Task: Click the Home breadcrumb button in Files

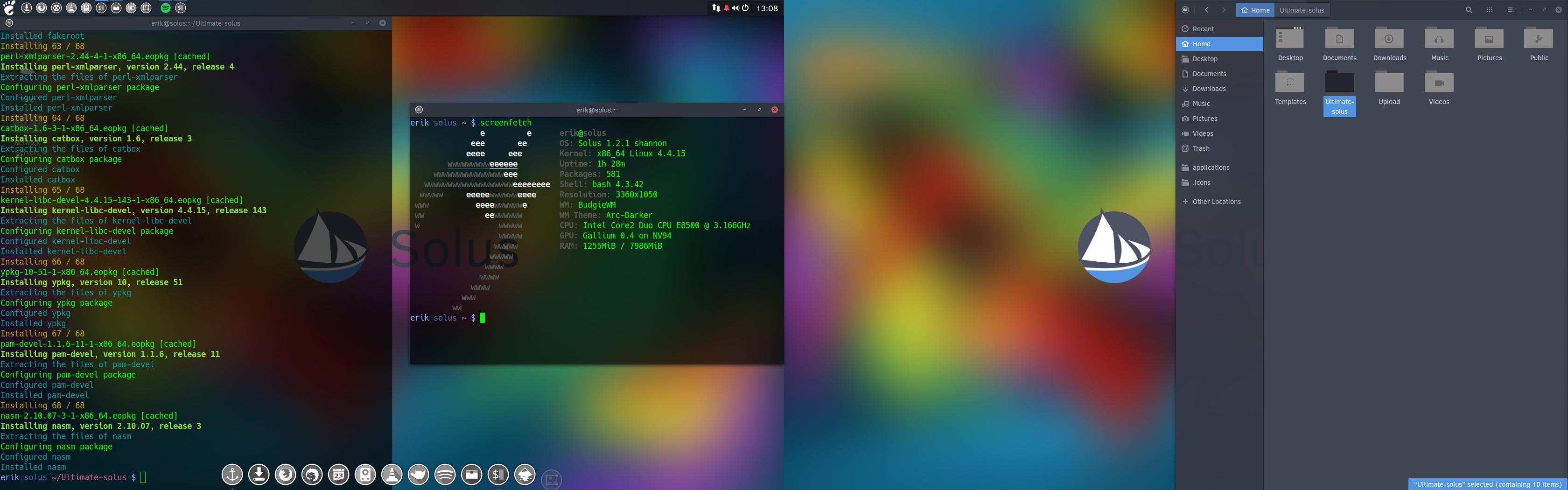Action: (x=1255, y=10)
